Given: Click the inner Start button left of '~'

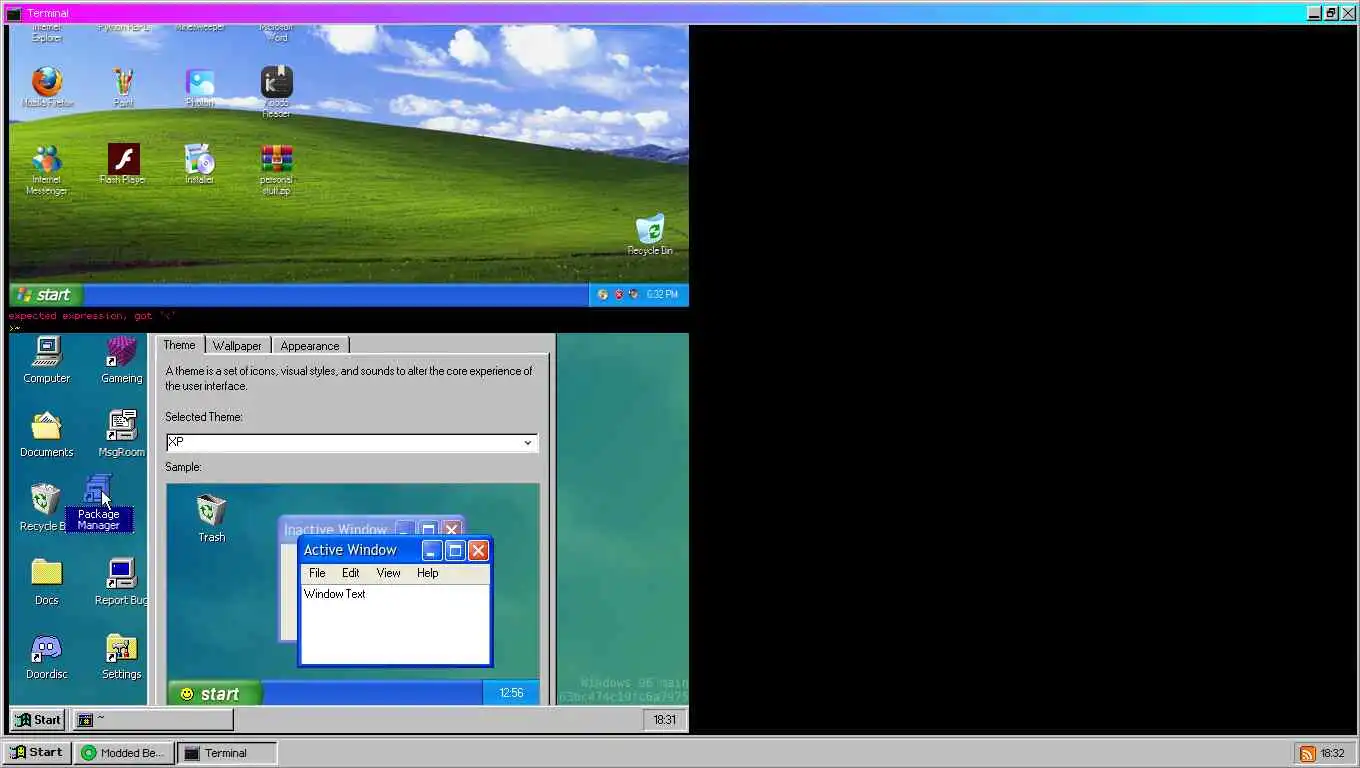Looking at the screenshot, I should point(38,719).
